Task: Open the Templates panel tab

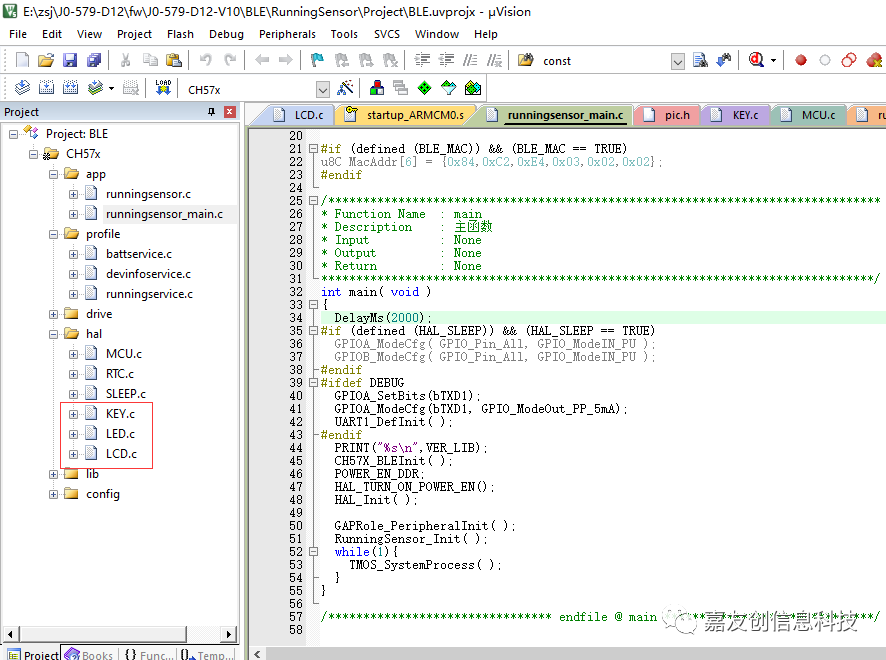Action: (x=206, y=654)
